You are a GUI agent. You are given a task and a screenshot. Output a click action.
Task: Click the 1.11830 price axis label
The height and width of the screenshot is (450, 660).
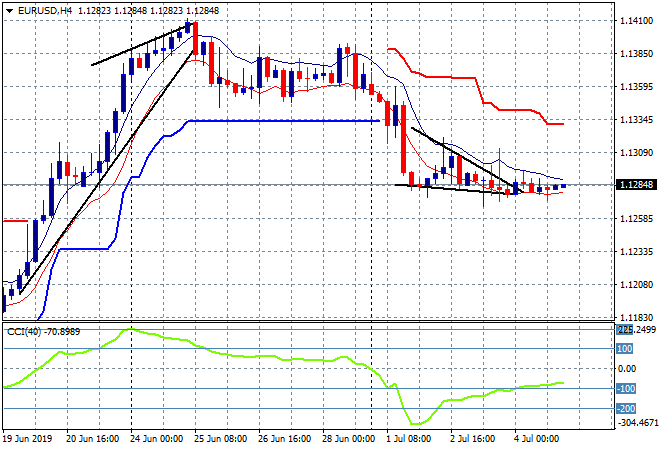(636, 317)
